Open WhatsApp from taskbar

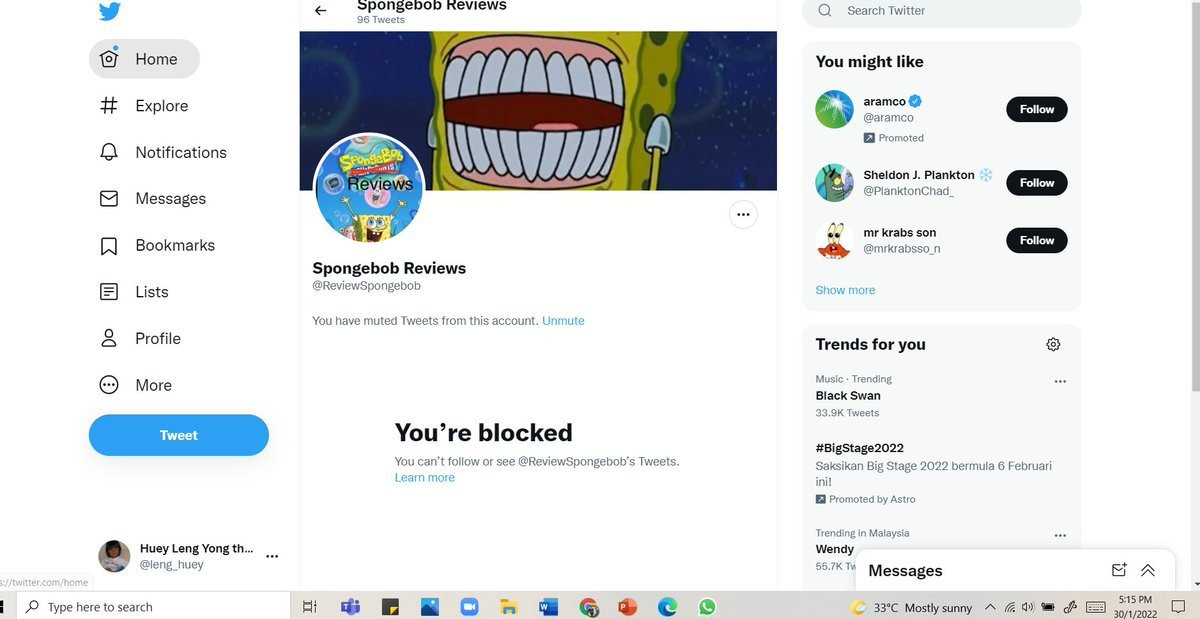coord(707,607)
